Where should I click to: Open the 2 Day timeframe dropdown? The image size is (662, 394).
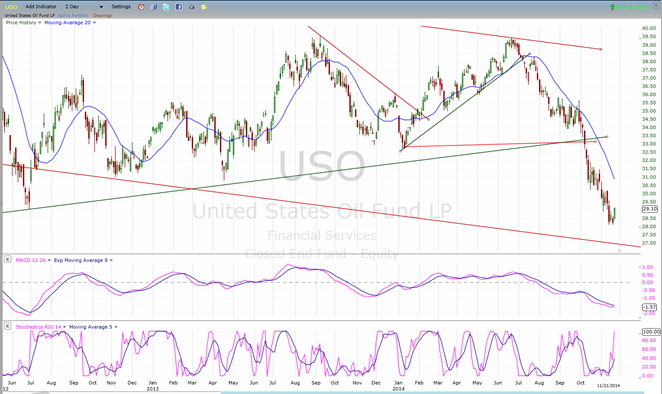point(101,7)
